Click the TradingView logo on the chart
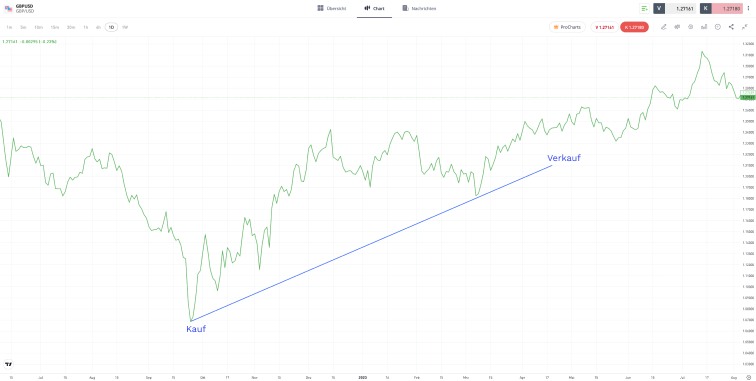 (x=8, y=364)
